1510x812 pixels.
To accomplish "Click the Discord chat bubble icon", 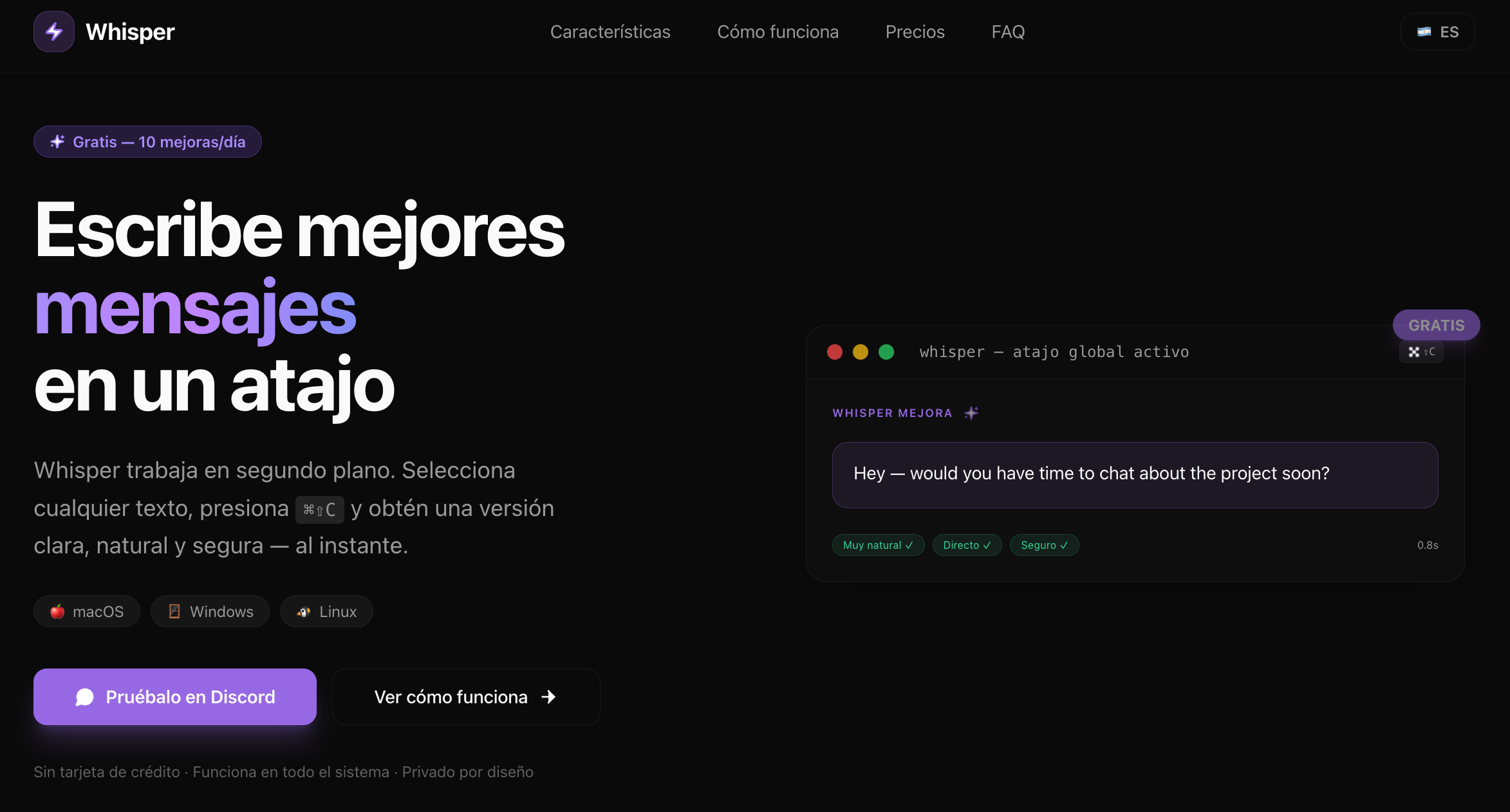I will click(x=85, y=697).
